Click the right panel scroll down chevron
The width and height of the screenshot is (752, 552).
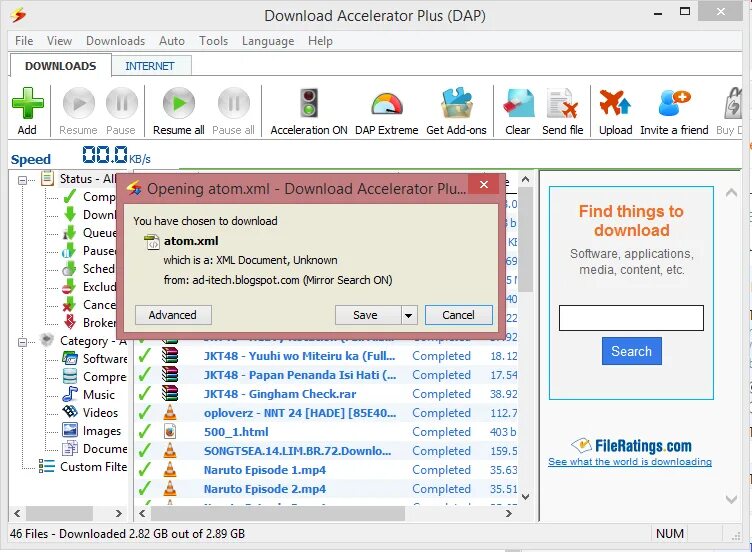click(731, 499)
